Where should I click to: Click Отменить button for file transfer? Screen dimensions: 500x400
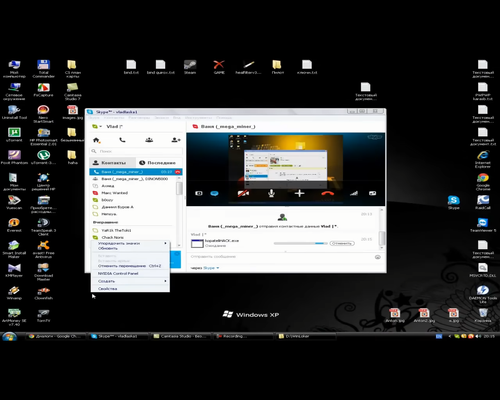pyautogui.click(x=342, y=243)
